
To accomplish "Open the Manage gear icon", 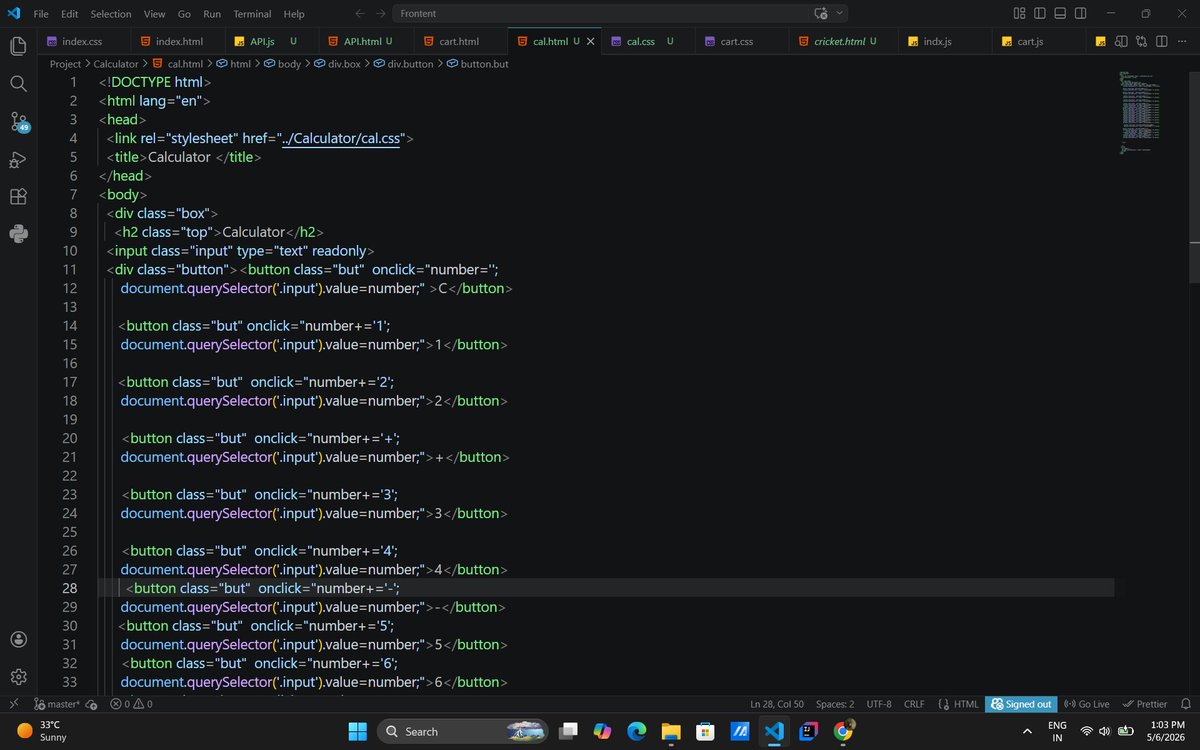I will coord(18,677).
